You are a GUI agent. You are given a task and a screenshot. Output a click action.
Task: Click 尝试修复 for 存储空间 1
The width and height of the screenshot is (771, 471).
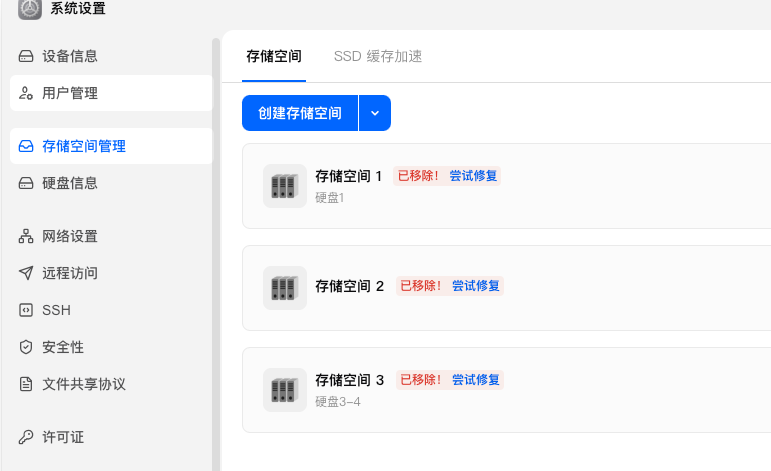pyautogui.click(x=473, y=176)
